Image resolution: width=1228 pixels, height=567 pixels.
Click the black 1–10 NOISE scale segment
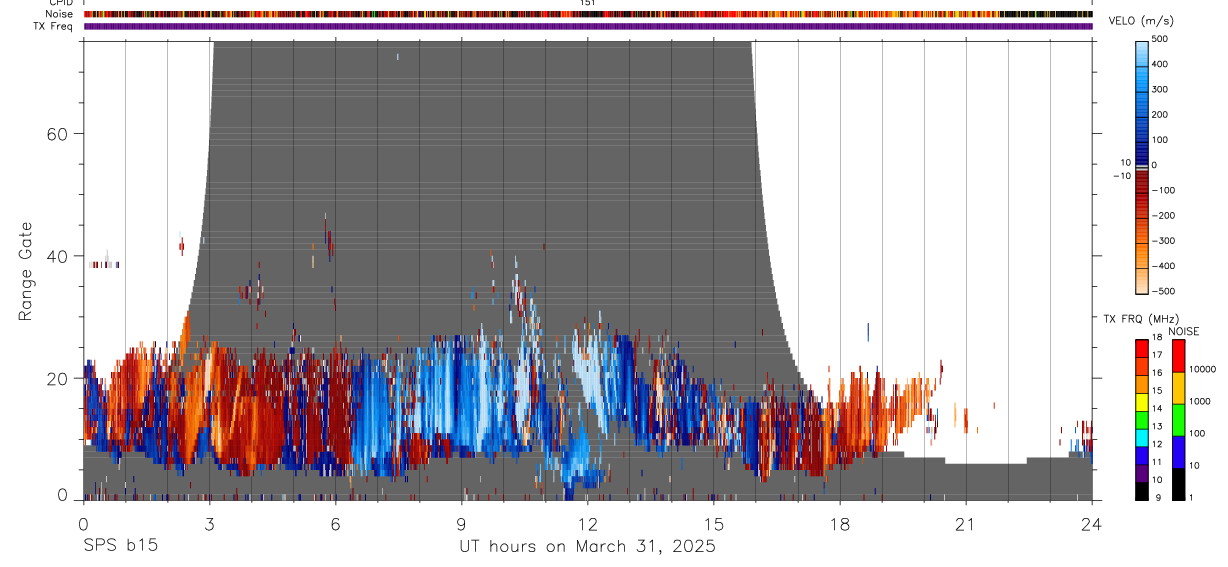tap(1179, 483)
